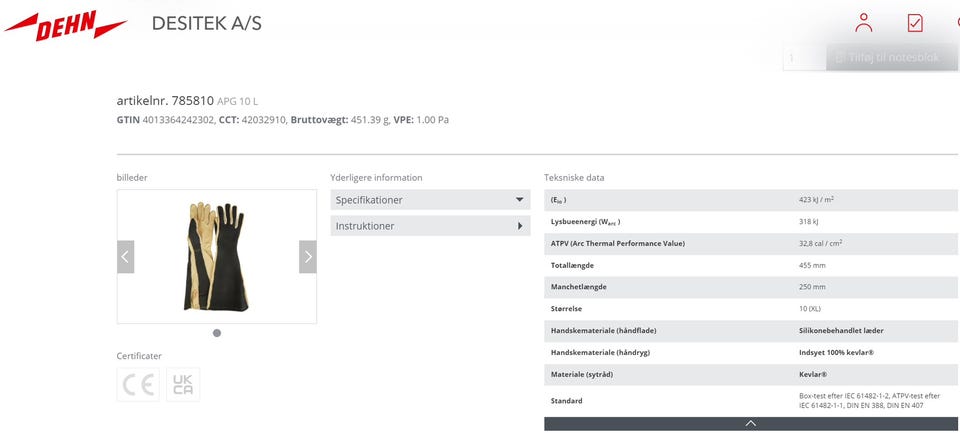The image size is (960, 433).
Task: Open the notepad checklist icon
Action: click(x=914, y=23)
